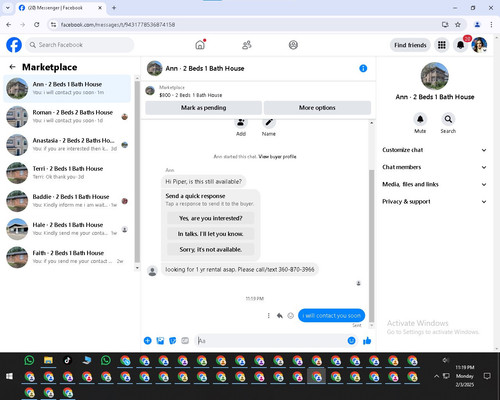Click Find friends button
Image resolution: width=500 pixels, height=400 pixels.
pyautogui.click(x=410, y=45)
